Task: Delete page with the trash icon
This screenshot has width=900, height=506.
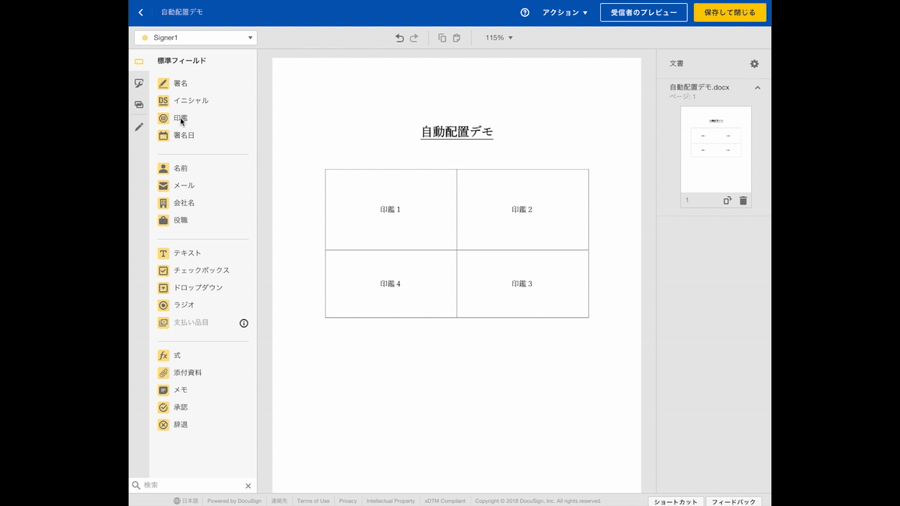Action: tap(743, 200)
